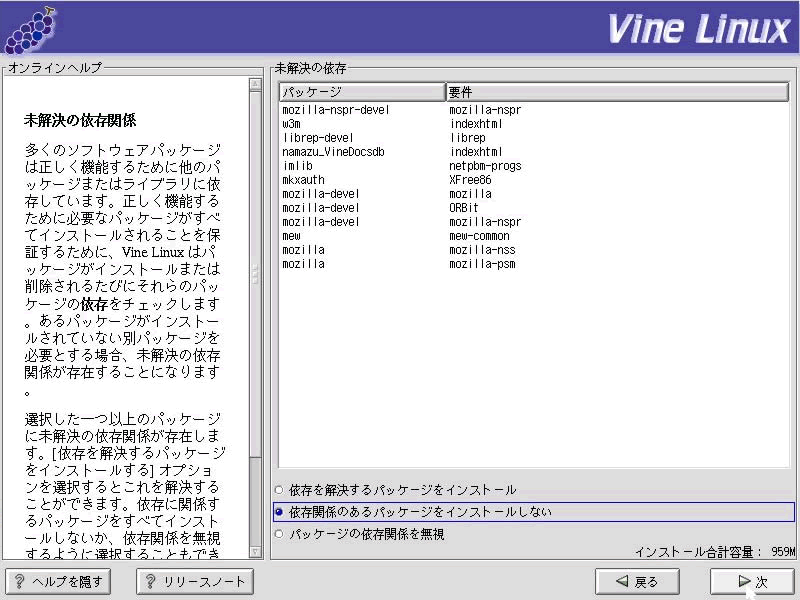This screenshot has height=600, width=800.
Task: Click the left arrow icon on 戻る
Action: (622, 581)
